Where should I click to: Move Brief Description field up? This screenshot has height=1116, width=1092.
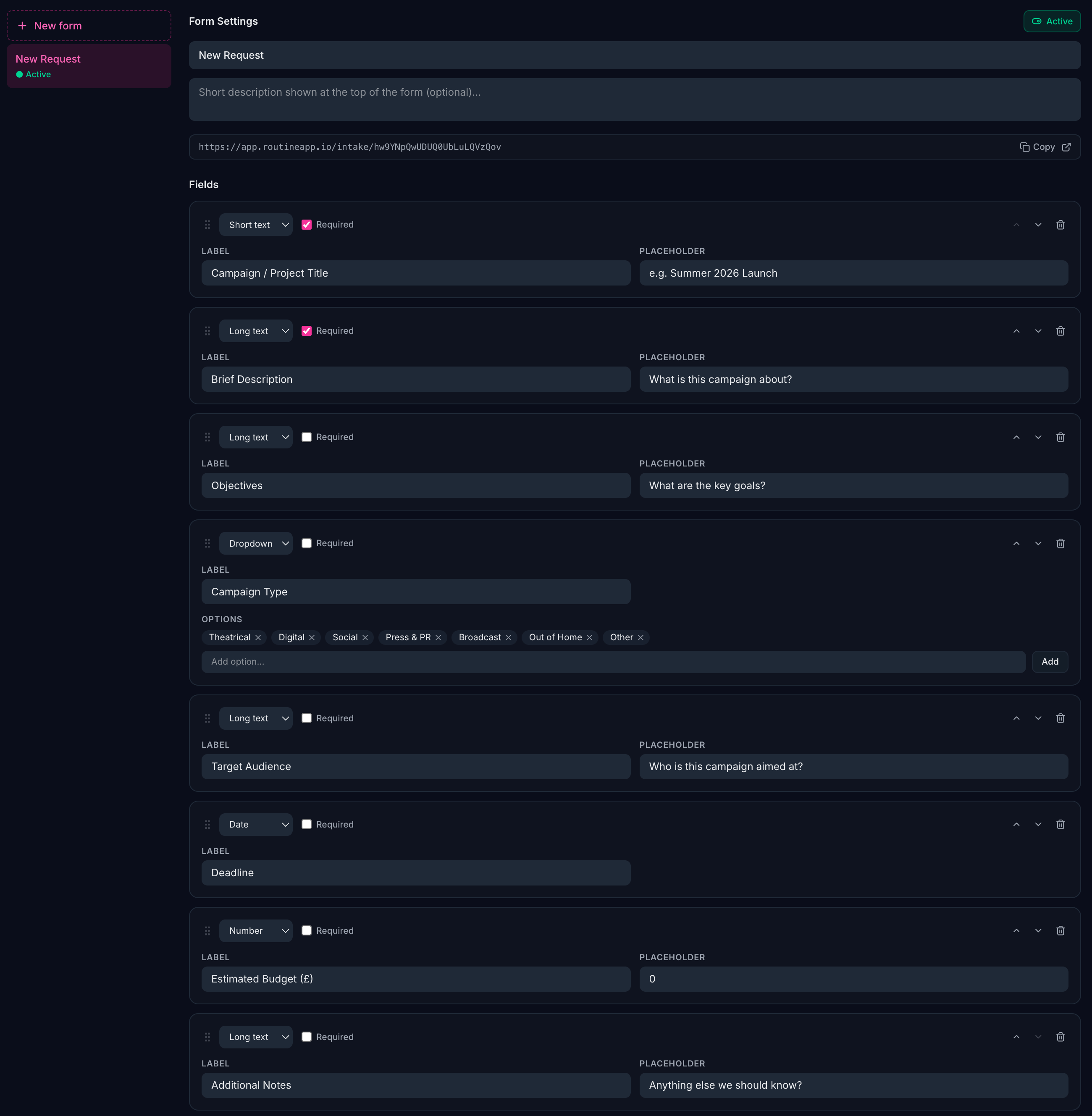tap(1016, 331)
